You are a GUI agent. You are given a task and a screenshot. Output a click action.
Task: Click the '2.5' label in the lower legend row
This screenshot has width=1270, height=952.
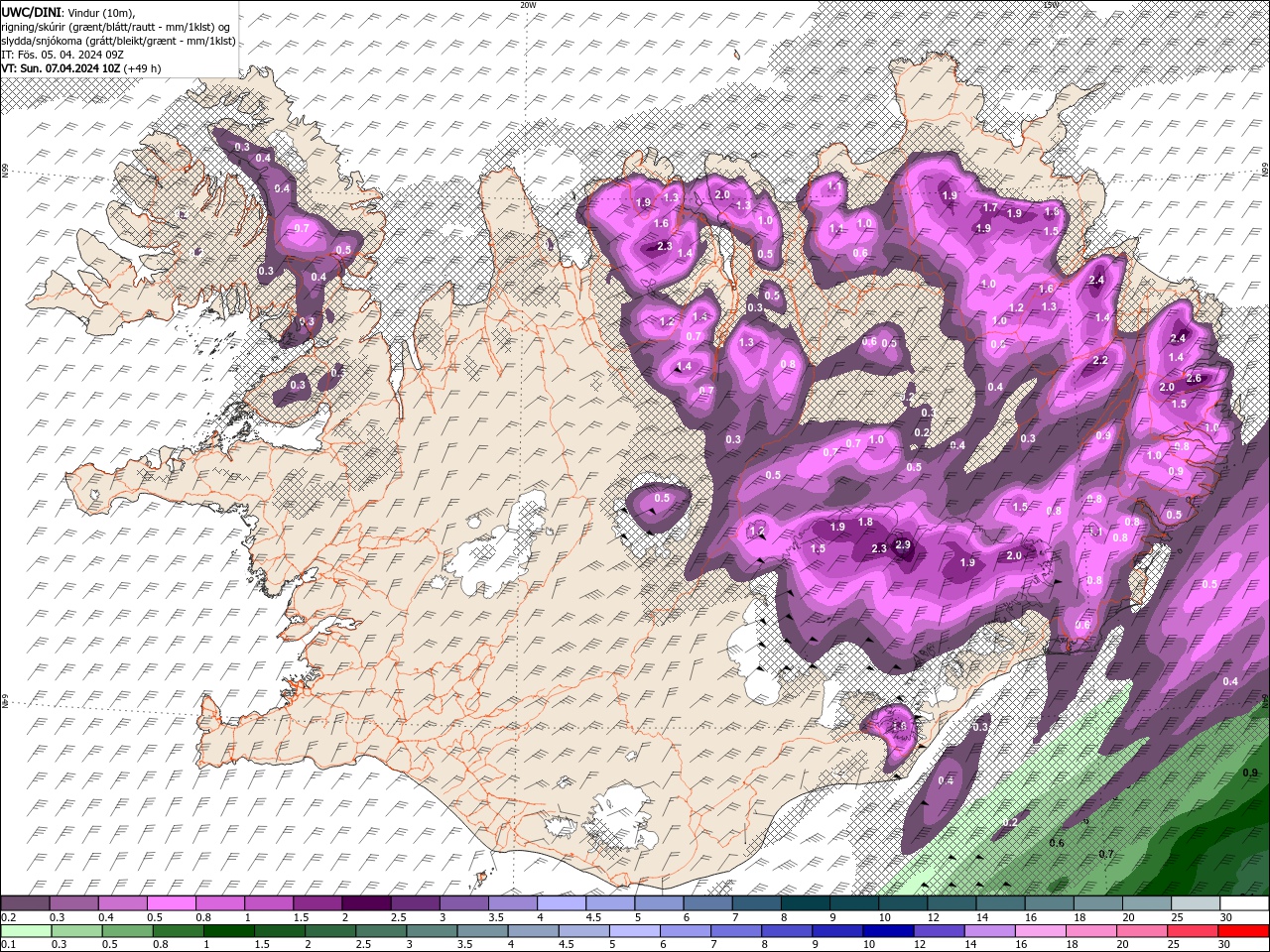pos(365,946)
